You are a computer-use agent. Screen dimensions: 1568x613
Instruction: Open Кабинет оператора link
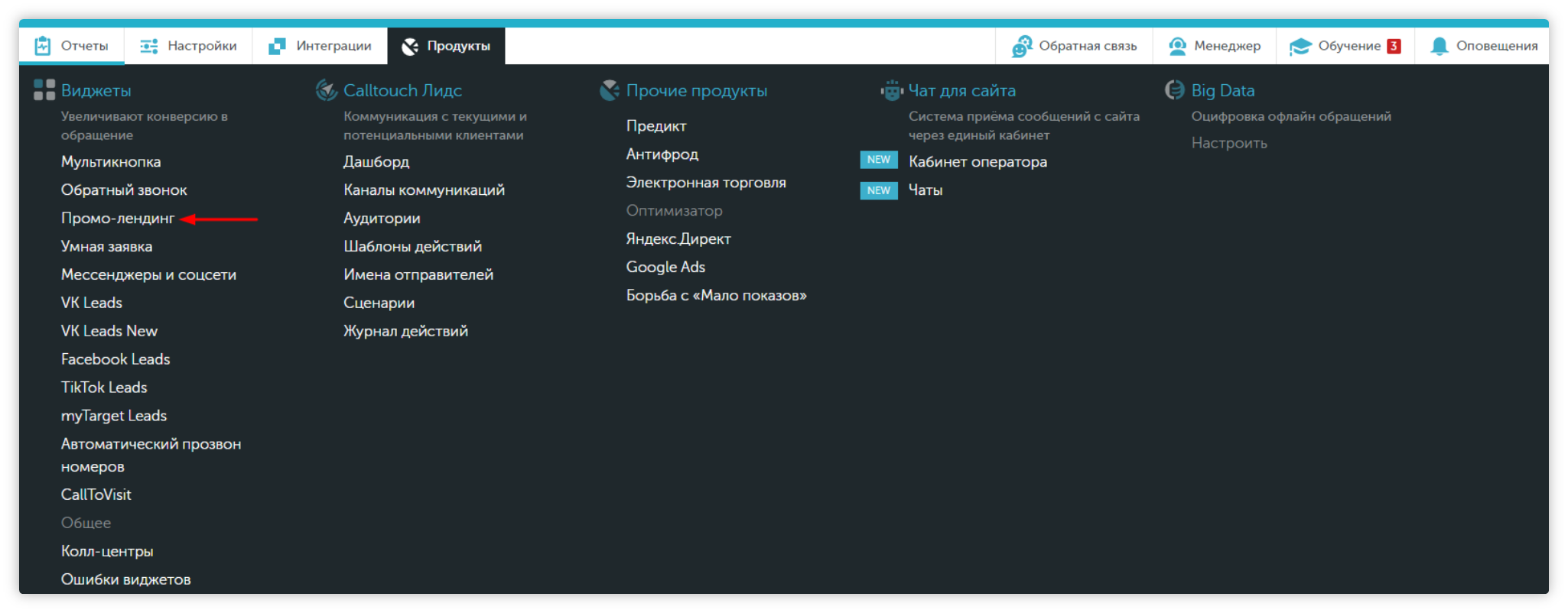pyautogui.click(x=978, y=161)
